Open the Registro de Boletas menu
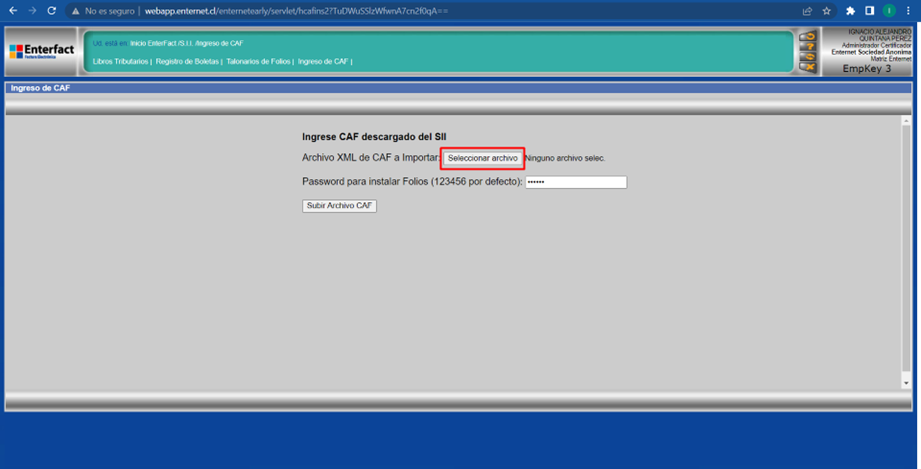The height and width of the screenshot is (469, 921). point(188,62)
